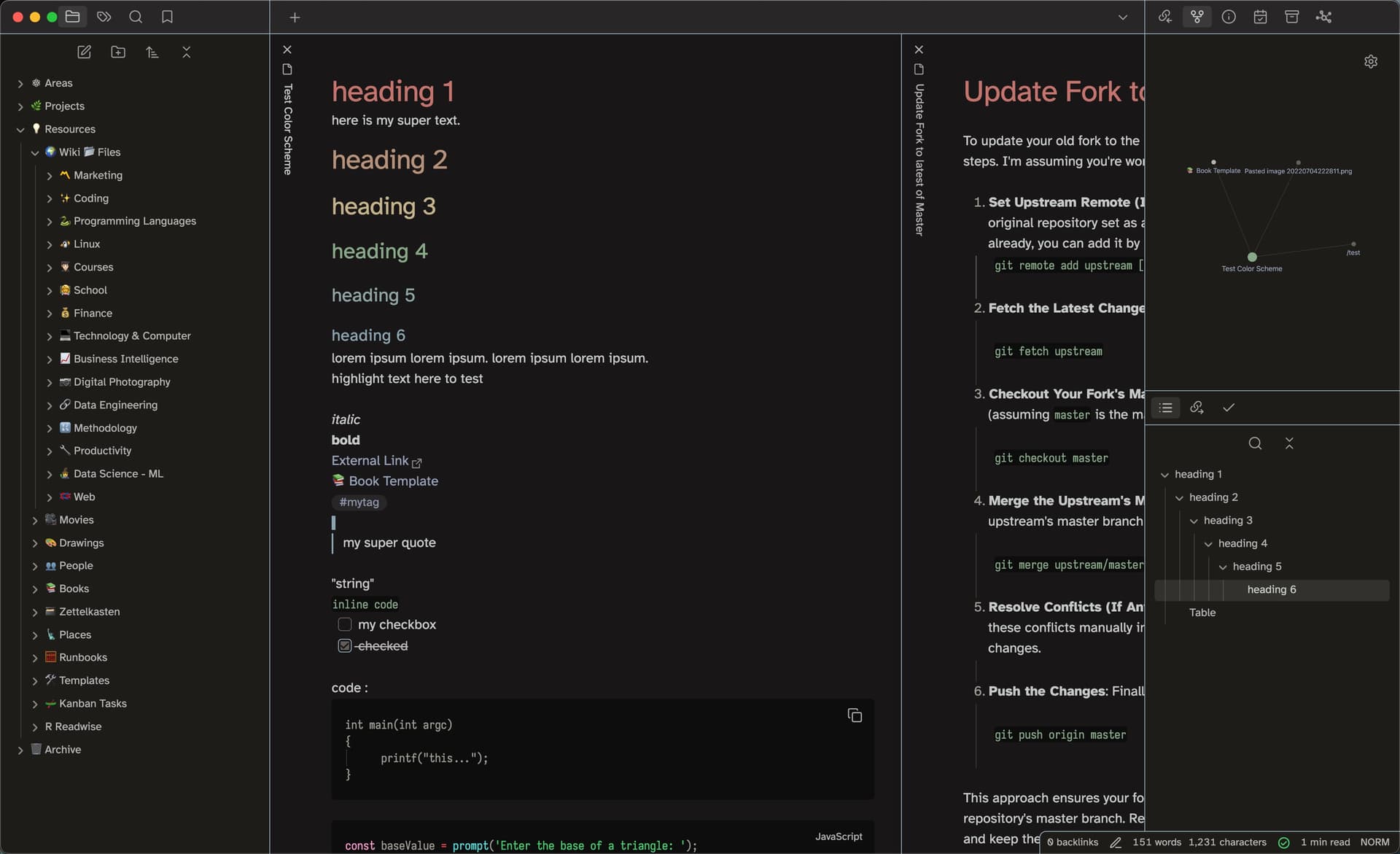Toggle the spell check status icon
Image resolution: width=1400 pixels, height=854 pixels.
[1284, 842]
